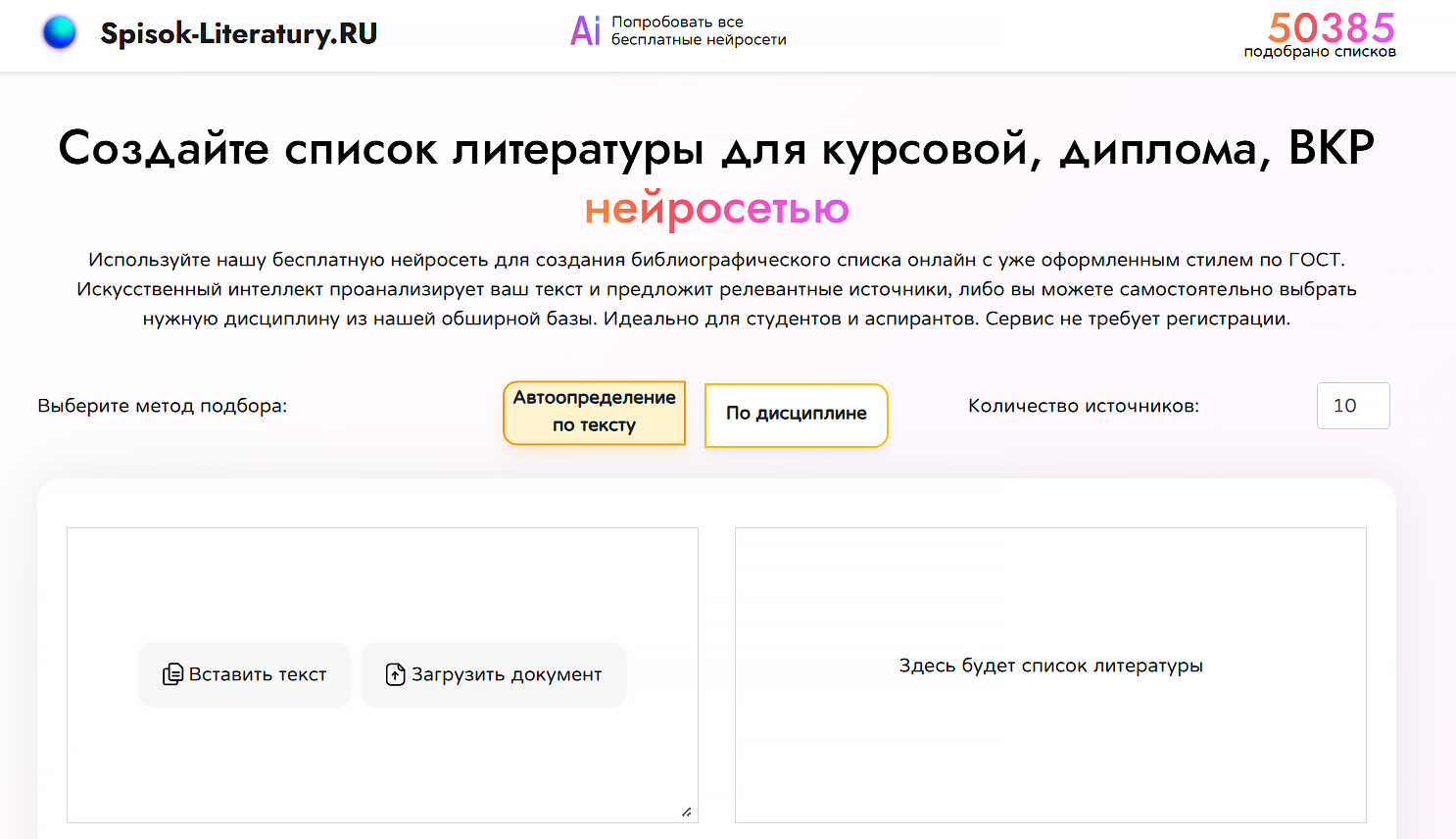Image resolution: width=1456 pixels, height=839 pixels.
Task: Click the circled upload icon for document loading
Action: 395,673
